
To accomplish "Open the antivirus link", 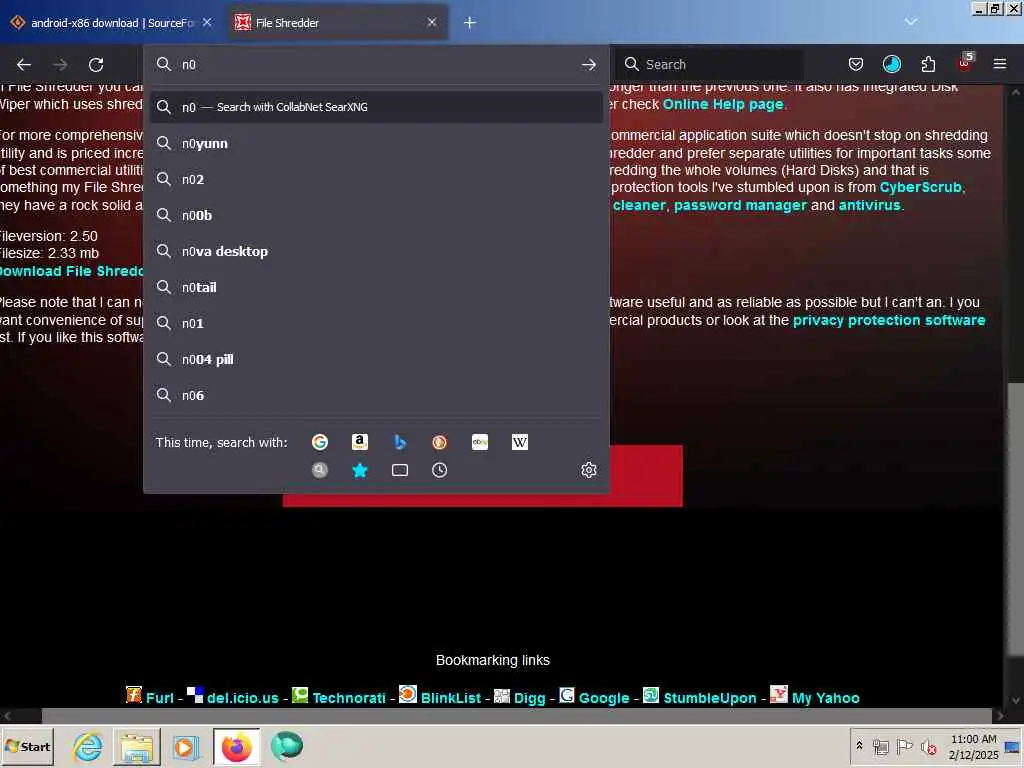I will 869,204.
